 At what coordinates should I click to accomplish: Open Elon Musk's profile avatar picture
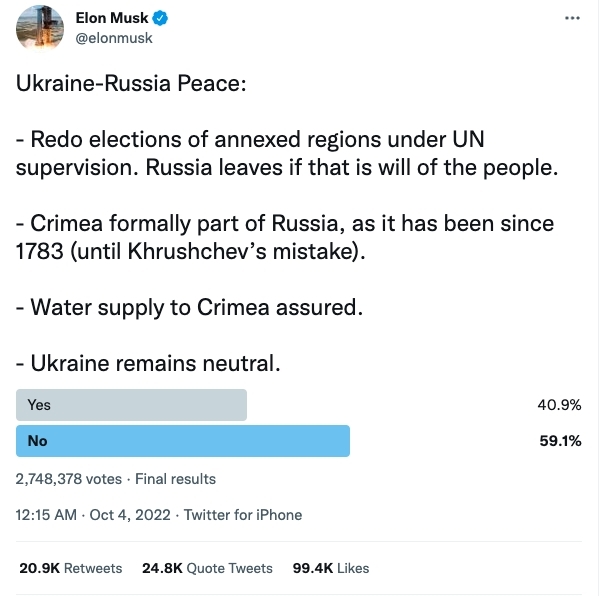pyautogui.click(x=41, y=28)
